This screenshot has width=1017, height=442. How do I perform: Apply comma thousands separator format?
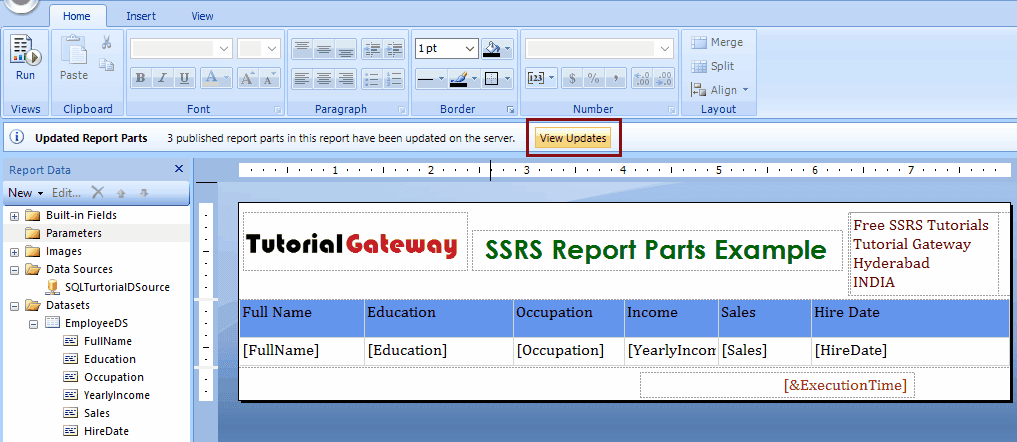(x=616, y=79)
